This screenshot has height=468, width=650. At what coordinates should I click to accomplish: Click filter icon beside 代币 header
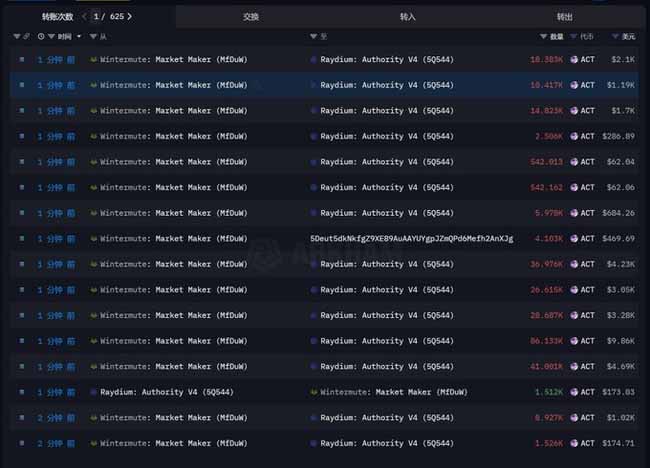(573, 37)
